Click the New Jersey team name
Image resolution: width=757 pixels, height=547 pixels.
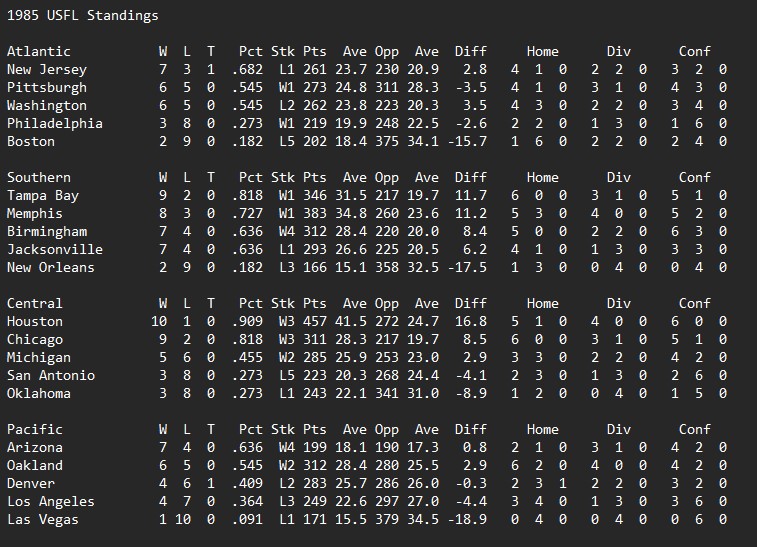coord(46,69)
